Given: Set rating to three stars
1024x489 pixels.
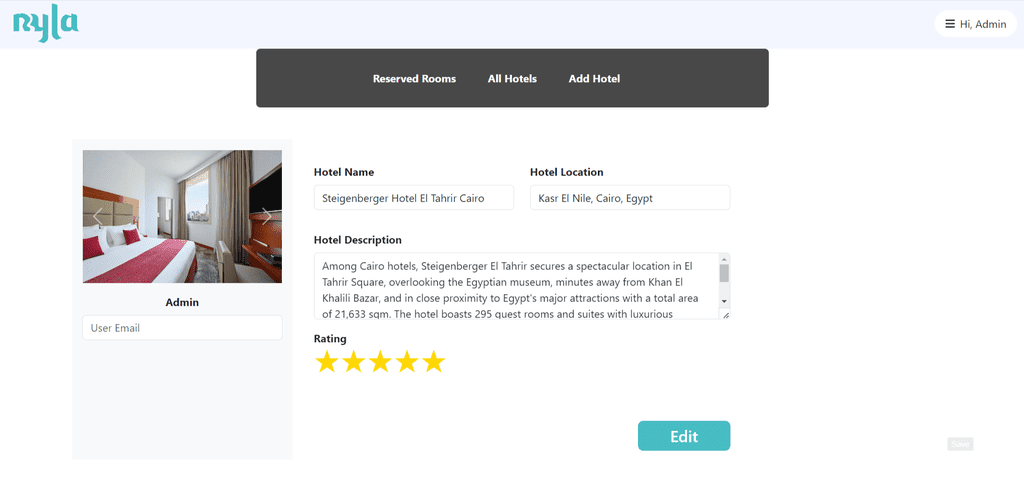Looking at the screenshot, I should click(x=379, y=361).
